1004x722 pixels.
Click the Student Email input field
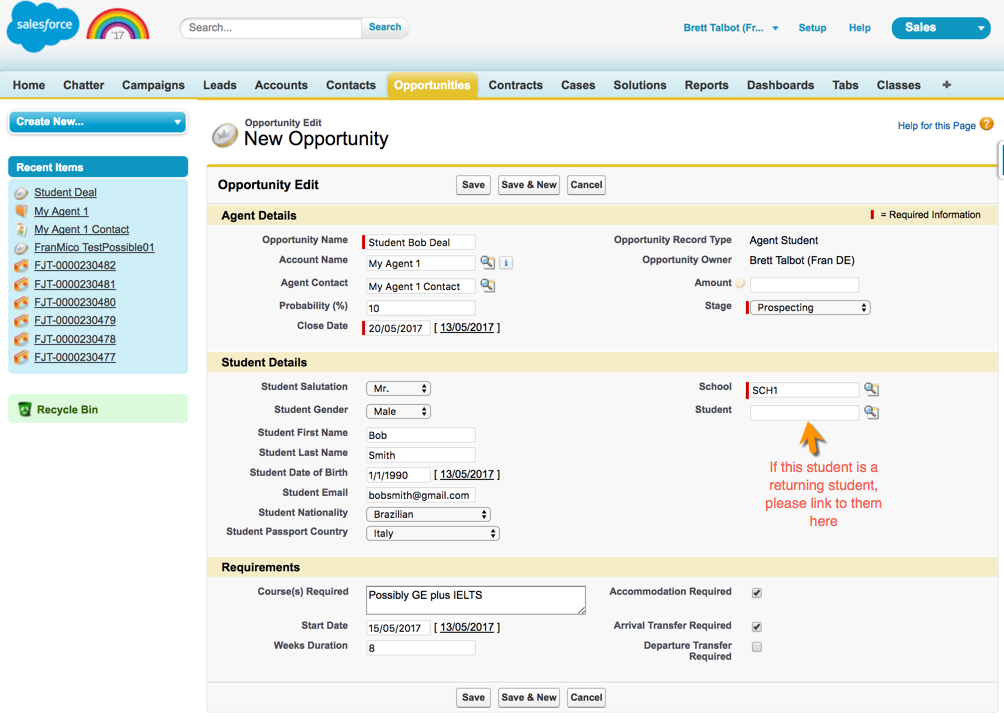click(420, 495)
